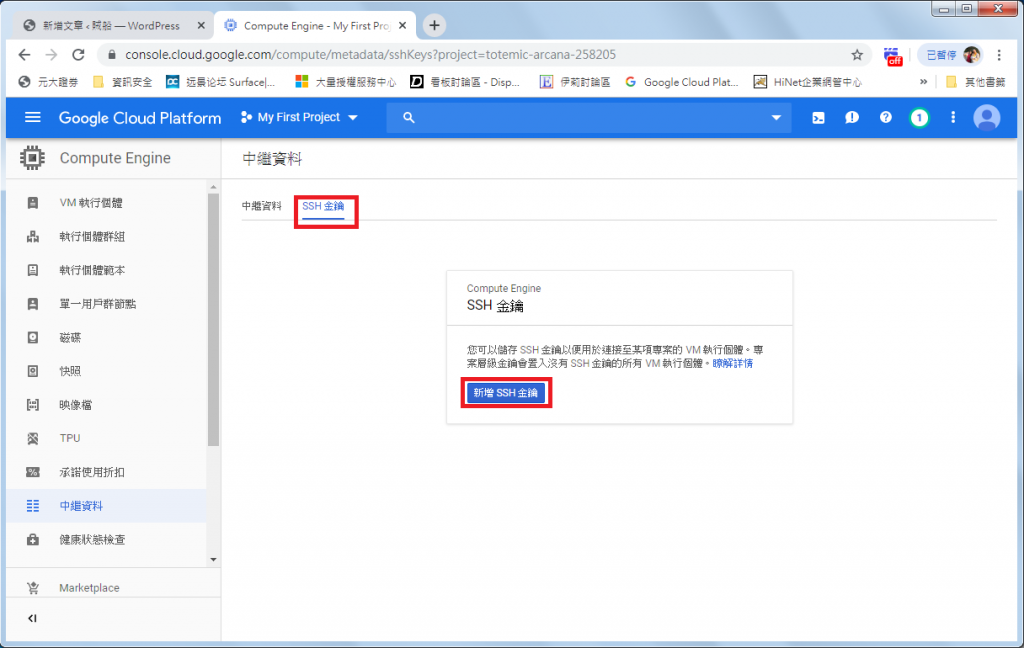Expand the search bar dropdown arrow
Image resolution: width=1024 pixels, height=648 pixels.
click(x=776, y=118)
